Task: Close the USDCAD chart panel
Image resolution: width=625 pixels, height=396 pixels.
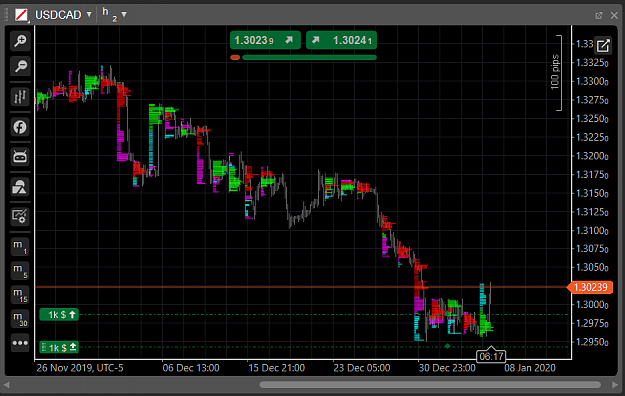Action: click(614, 15)
